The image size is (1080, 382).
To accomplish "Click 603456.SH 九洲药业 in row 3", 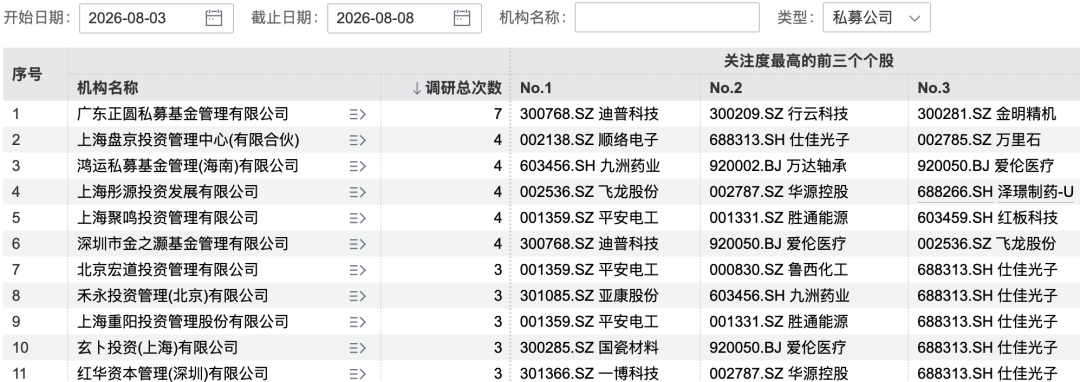I will [590, 166].
